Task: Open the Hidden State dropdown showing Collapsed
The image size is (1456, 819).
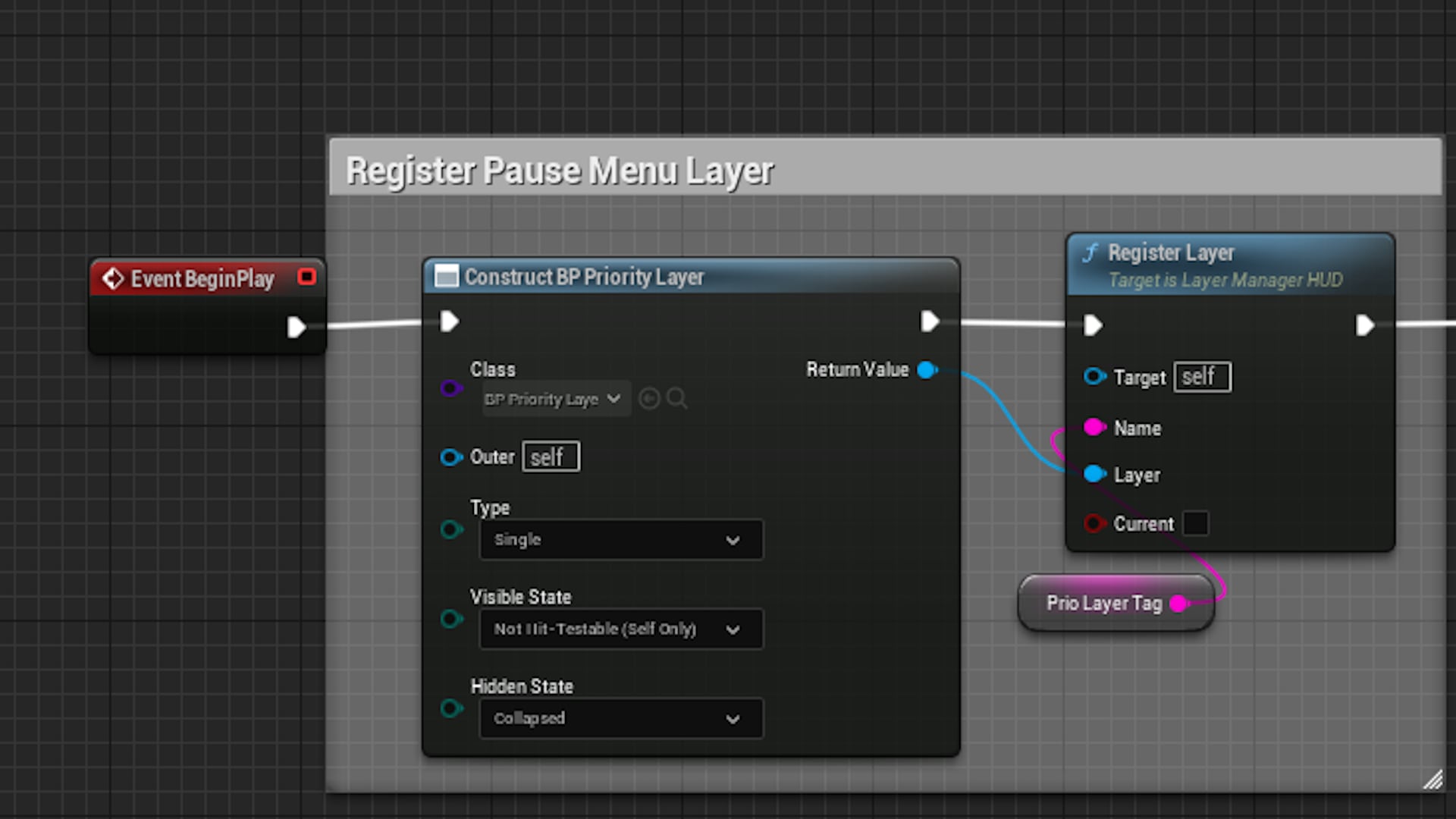Action: pyautogui.click(x=620, y=718)
